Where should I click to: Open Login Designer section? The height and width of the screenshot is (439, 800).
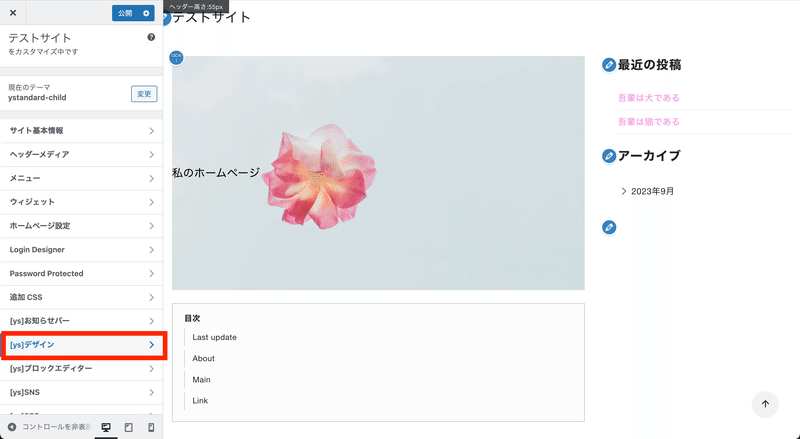tap(82, 250)
